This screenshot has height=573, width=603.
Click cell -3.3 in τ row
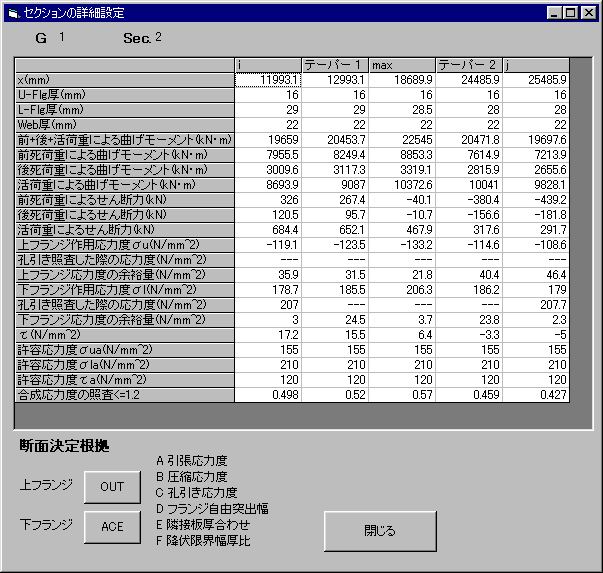469,335
